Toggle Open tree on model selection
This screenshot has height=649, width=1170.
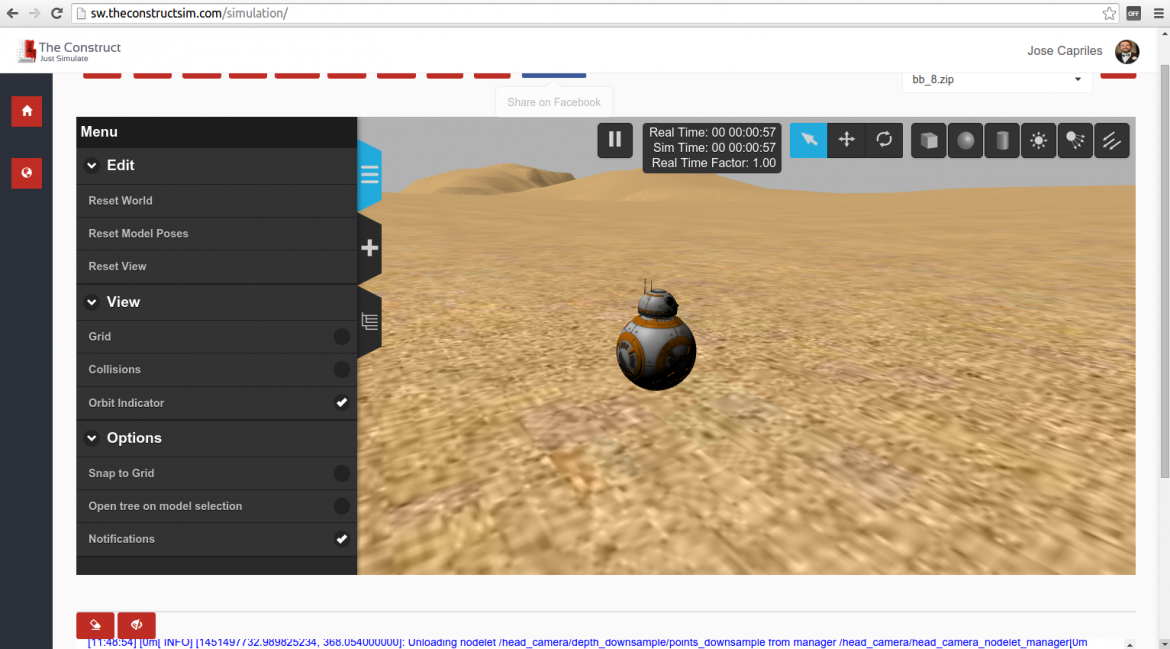(342, 506)
